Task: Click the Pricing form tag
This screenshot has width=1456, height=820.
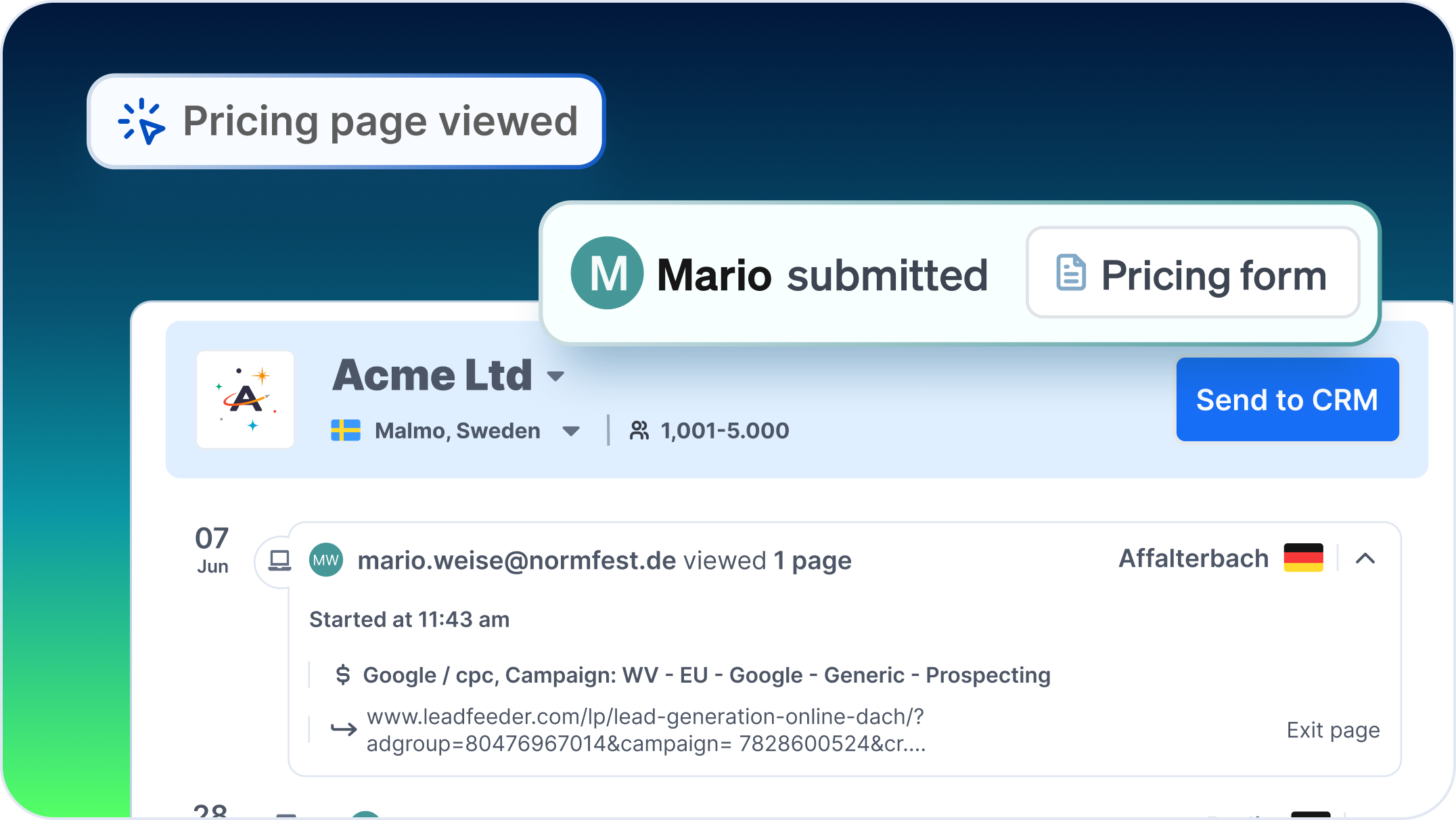Action: (1192, 273)
